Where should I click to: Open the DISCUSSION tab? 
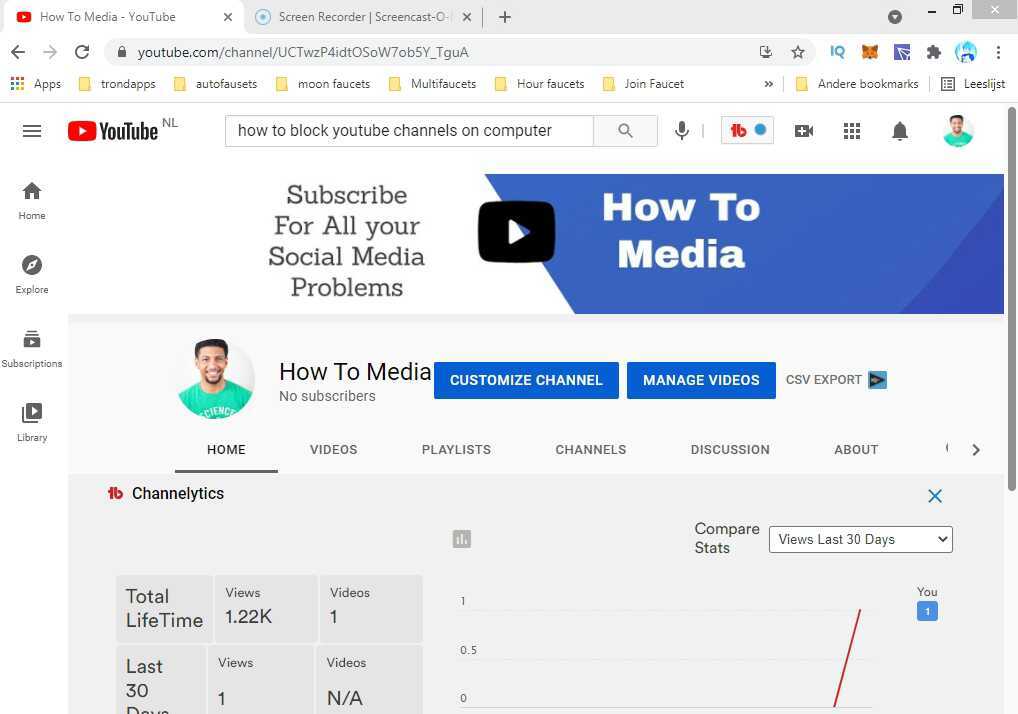point(730,449)
